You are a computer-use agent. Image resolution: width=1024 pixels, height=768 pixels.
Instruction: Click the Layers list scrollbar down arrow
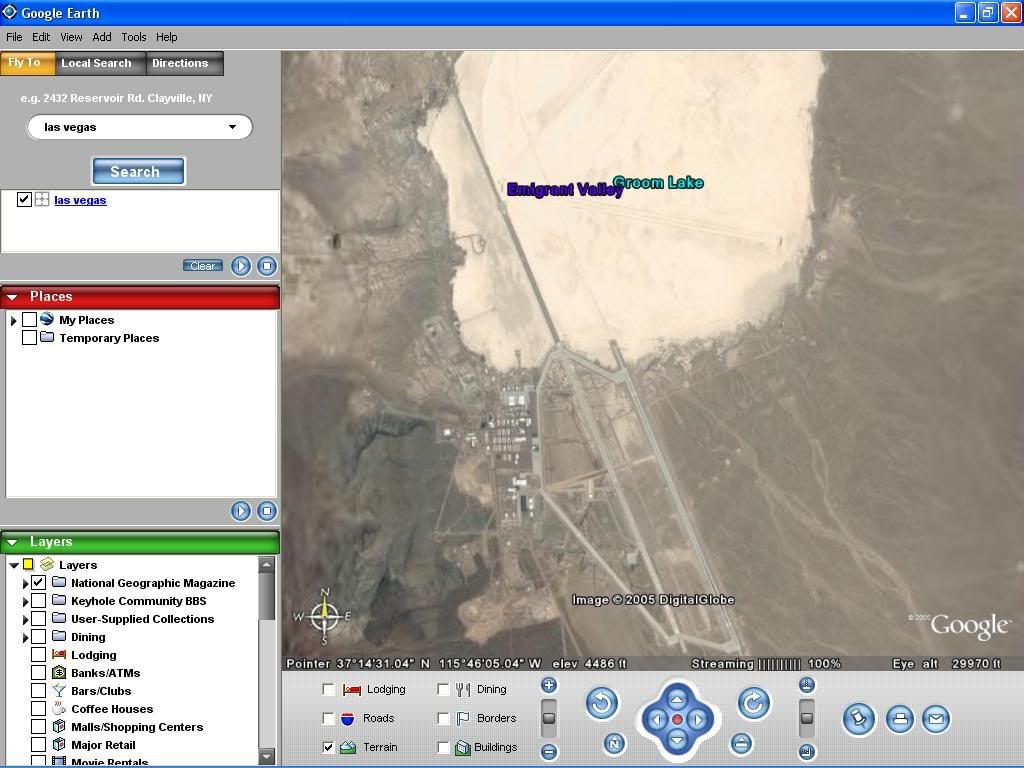(x=266, y=756)
